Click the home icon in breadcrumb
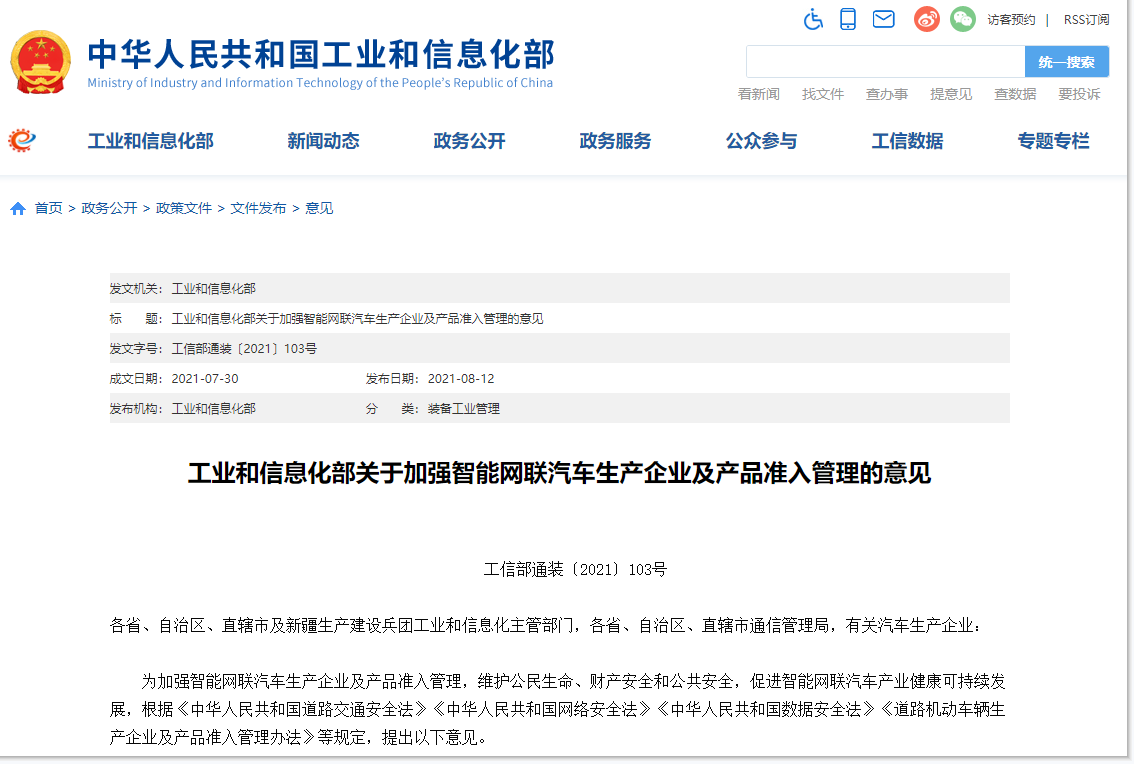 pyautogui.click(x=18, y=209)
